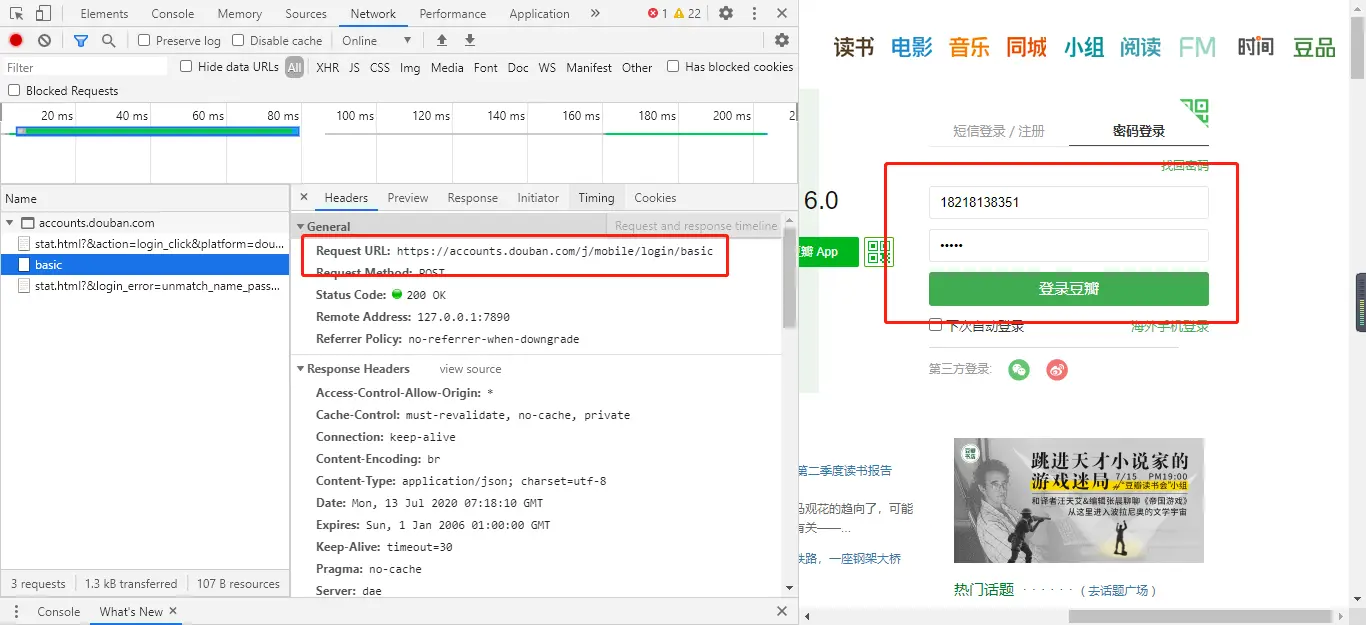Toggle the network filter funnel icon
Screen dimensions: 1366x625
coord(81,40)
